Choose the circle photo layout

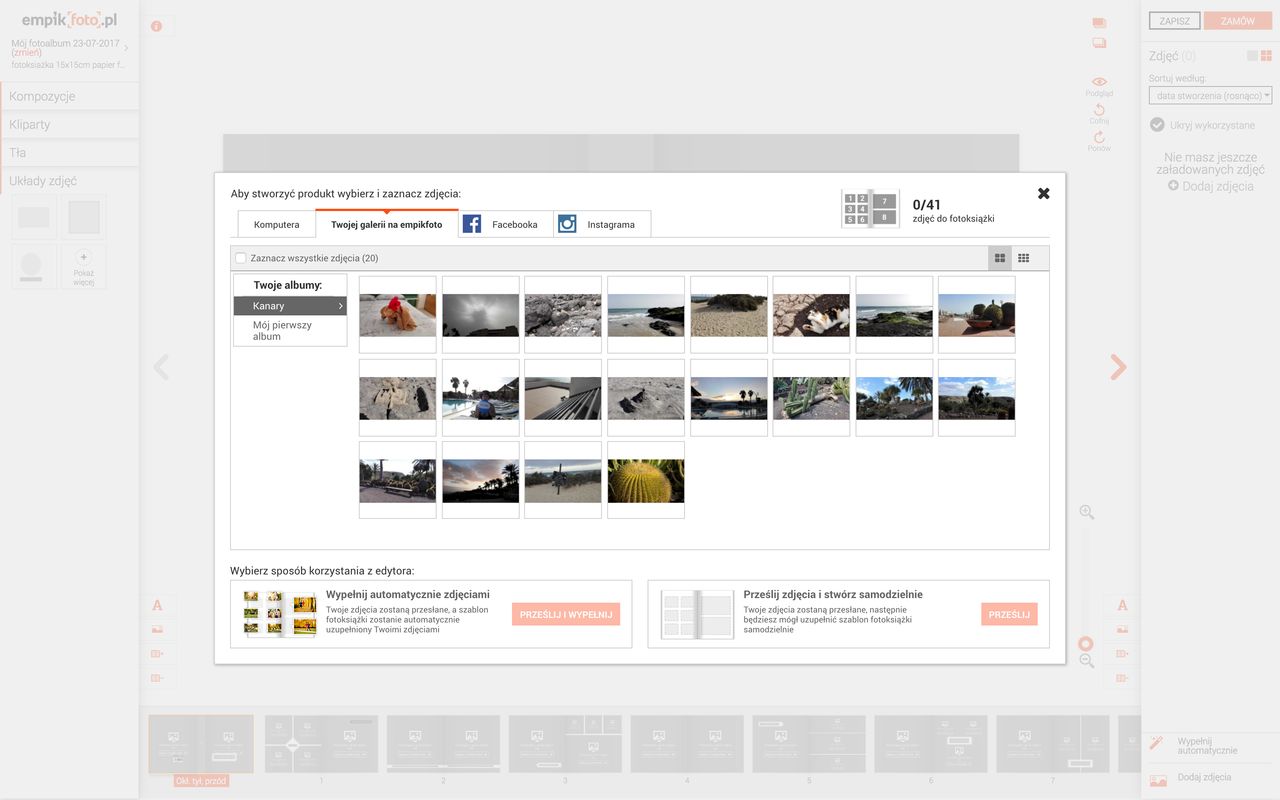coord(34,266)
